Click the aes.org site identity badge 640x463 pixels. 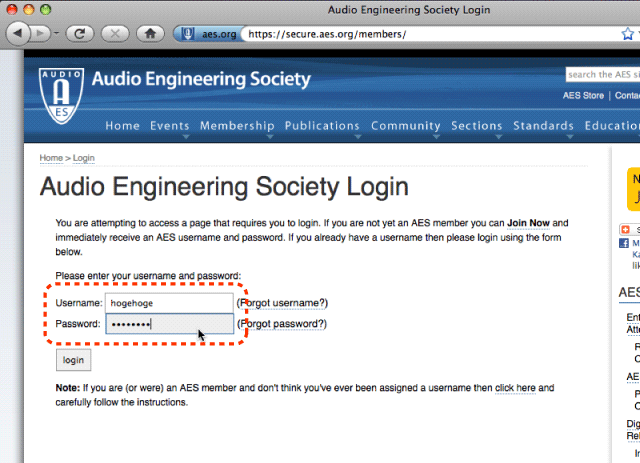pos(208,34)
